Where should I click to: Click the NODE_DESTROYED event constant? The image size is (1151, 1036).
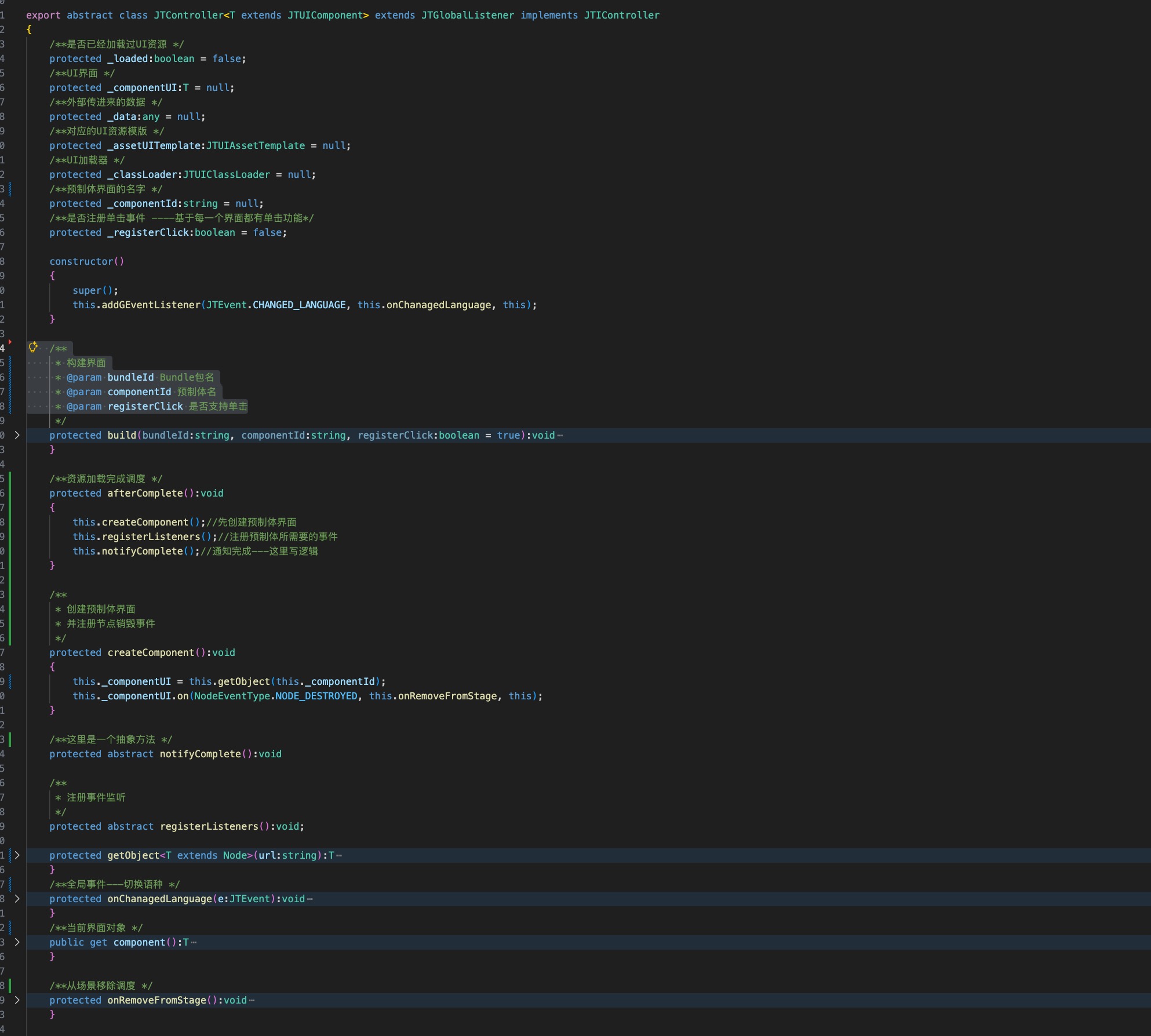pos(316,696)
